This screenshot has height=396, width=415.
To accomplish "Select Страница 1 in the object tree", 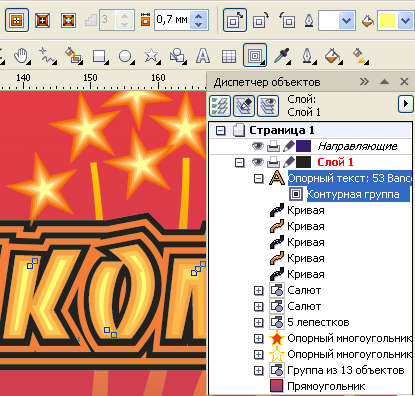I will pyautogui.click(x=282, y=130).
